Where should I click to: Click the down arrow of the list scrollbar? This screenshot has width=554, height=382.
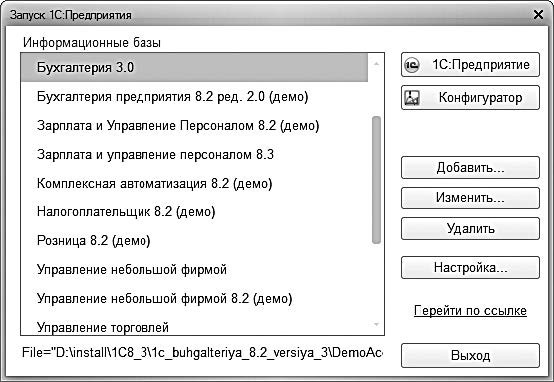[x=376, y=324]
